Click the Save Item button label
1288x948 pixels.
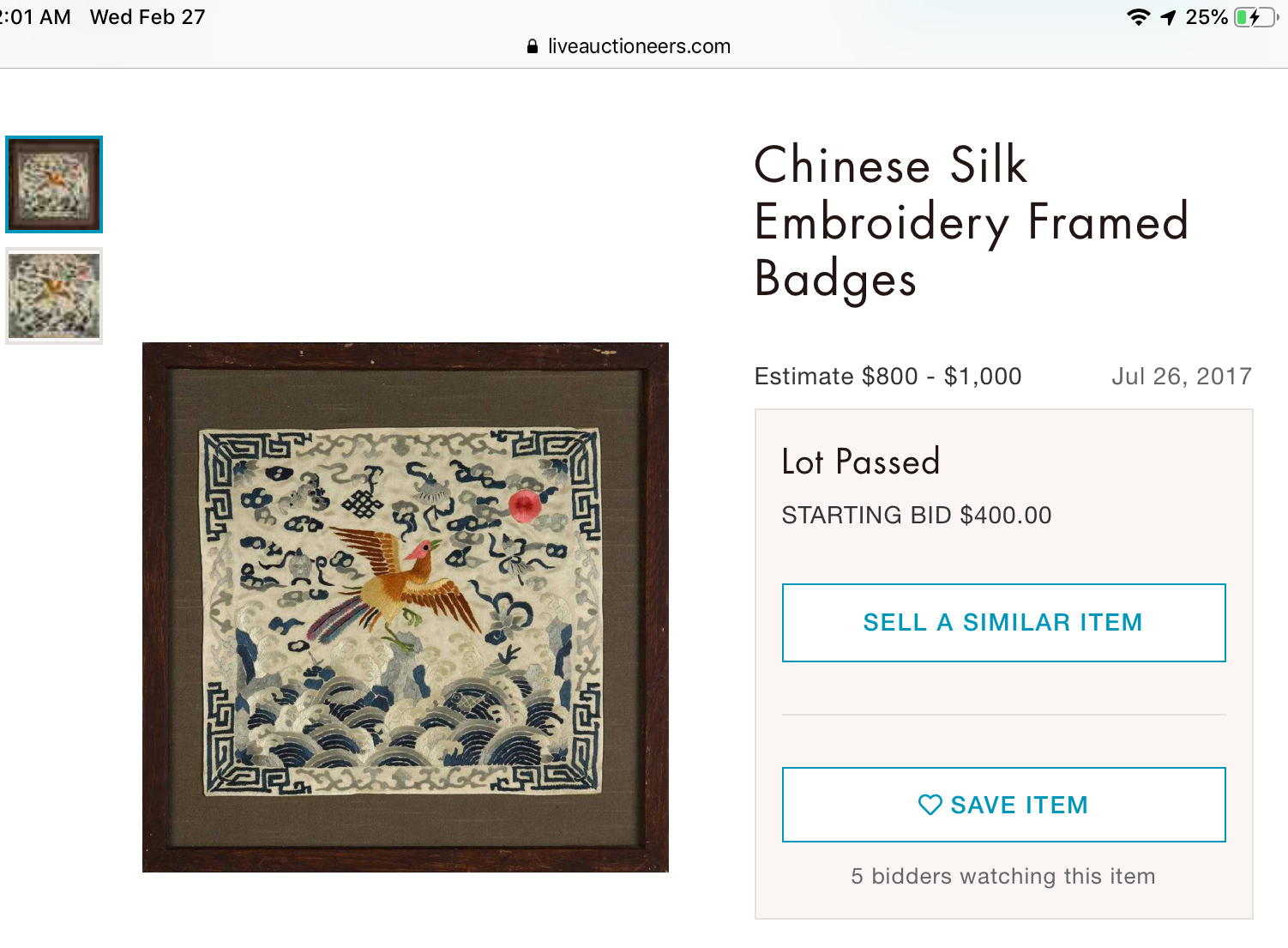(x=1019, y=805)
